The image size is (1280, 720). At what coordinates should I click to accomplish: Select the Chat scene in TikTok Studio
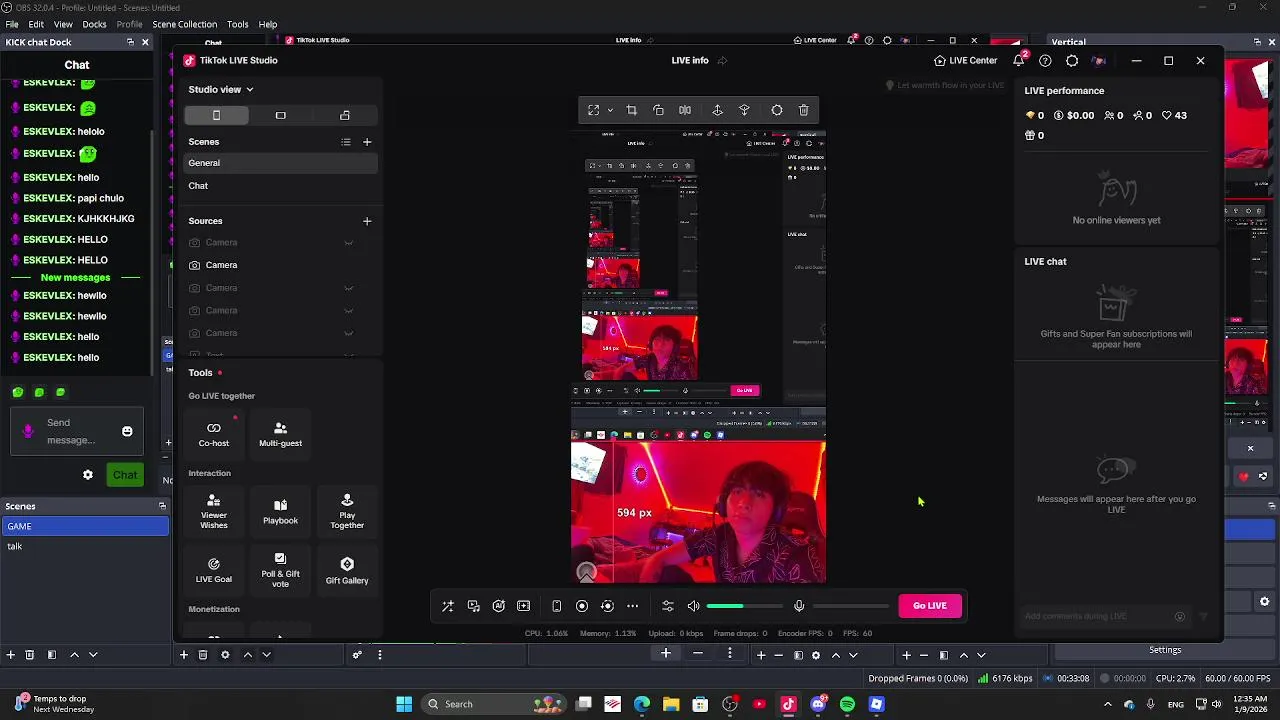coord(280,186)
